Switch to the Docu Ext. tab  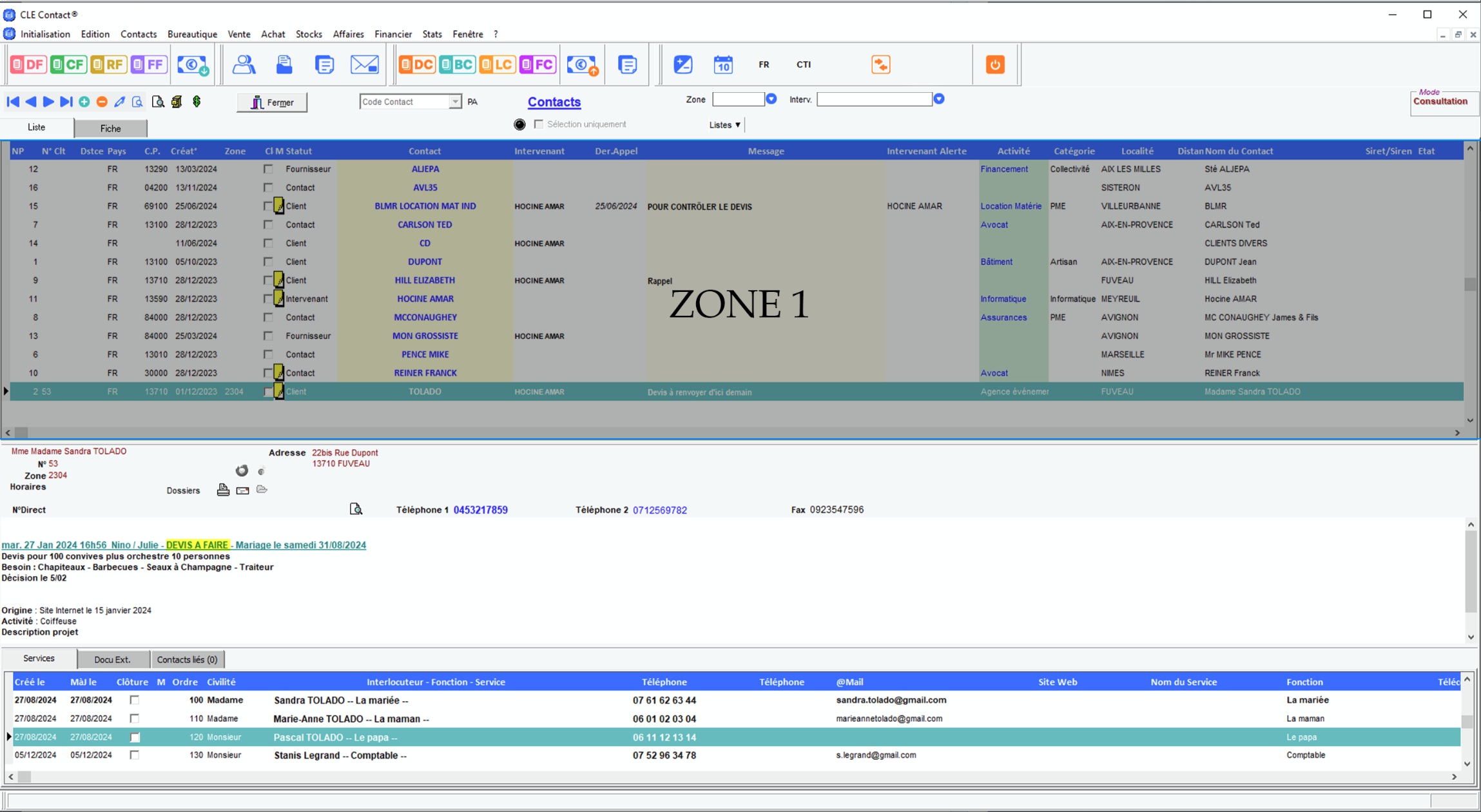click(113, 659)
